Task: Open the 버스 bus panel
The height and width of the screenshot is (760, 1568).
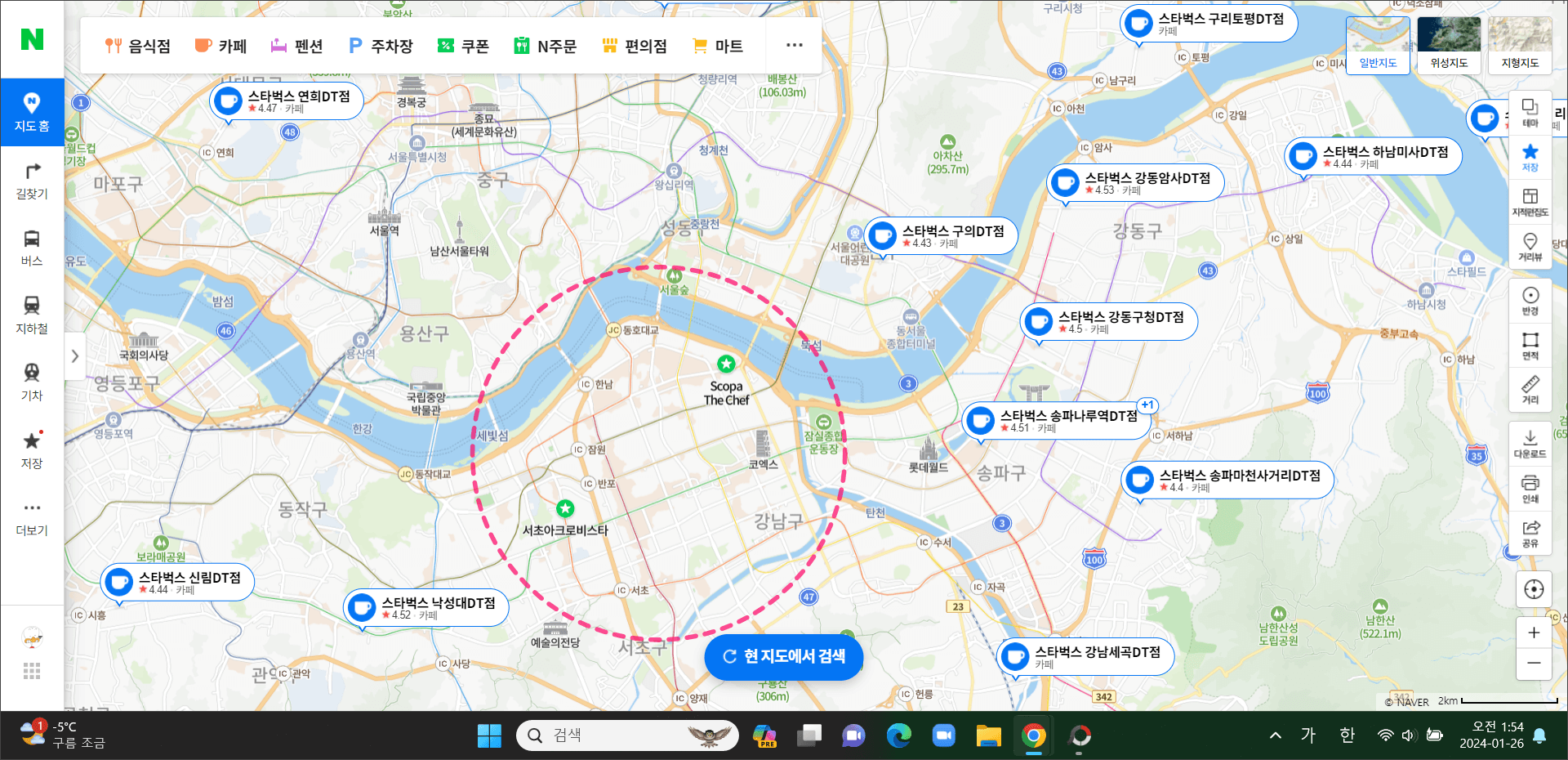Action: (x=32, y=248)
